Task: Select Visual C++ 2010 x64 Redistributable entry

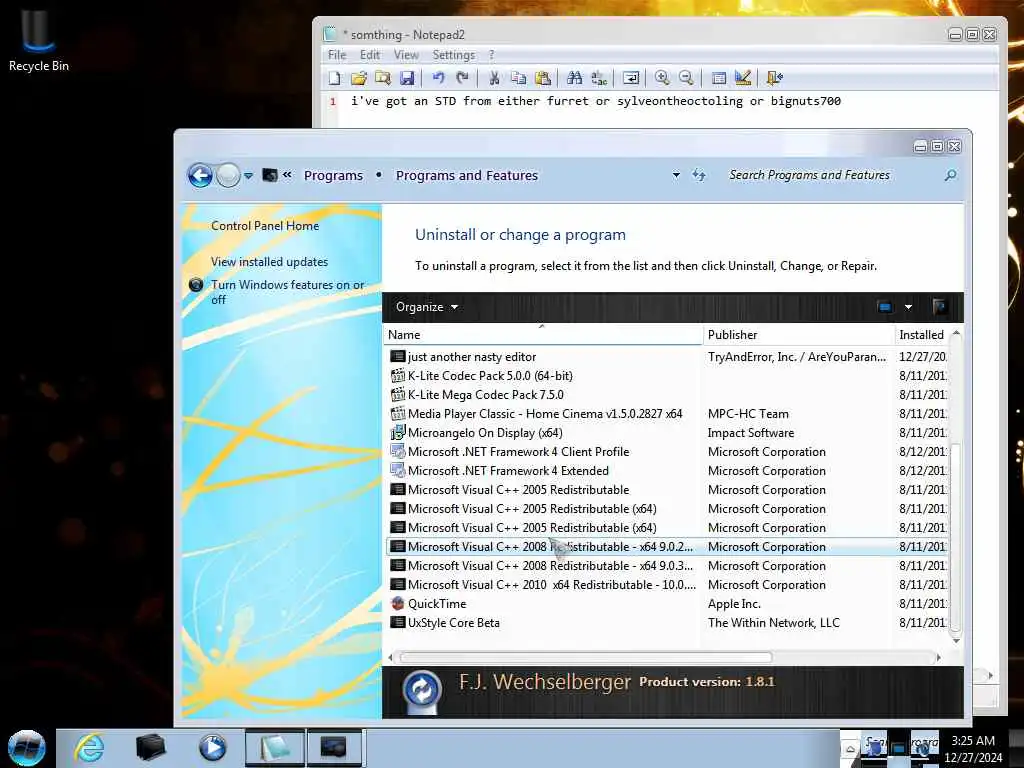Action: coord(666,585)
